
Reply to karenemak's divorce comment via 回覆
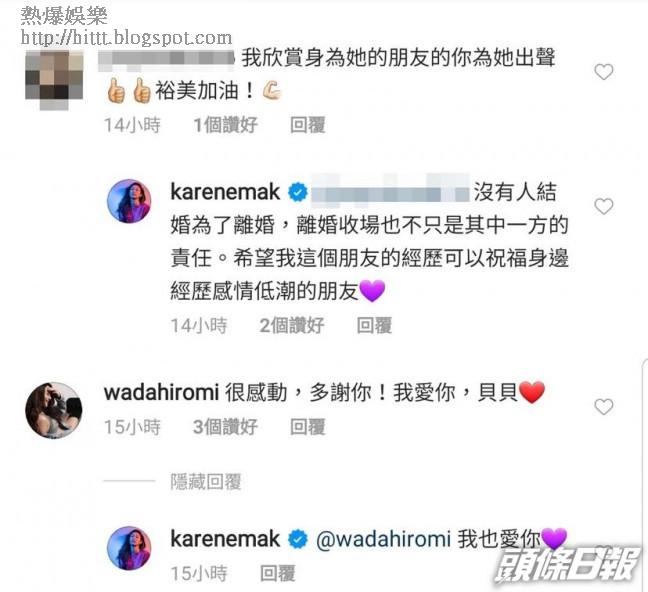coord(374,325)
